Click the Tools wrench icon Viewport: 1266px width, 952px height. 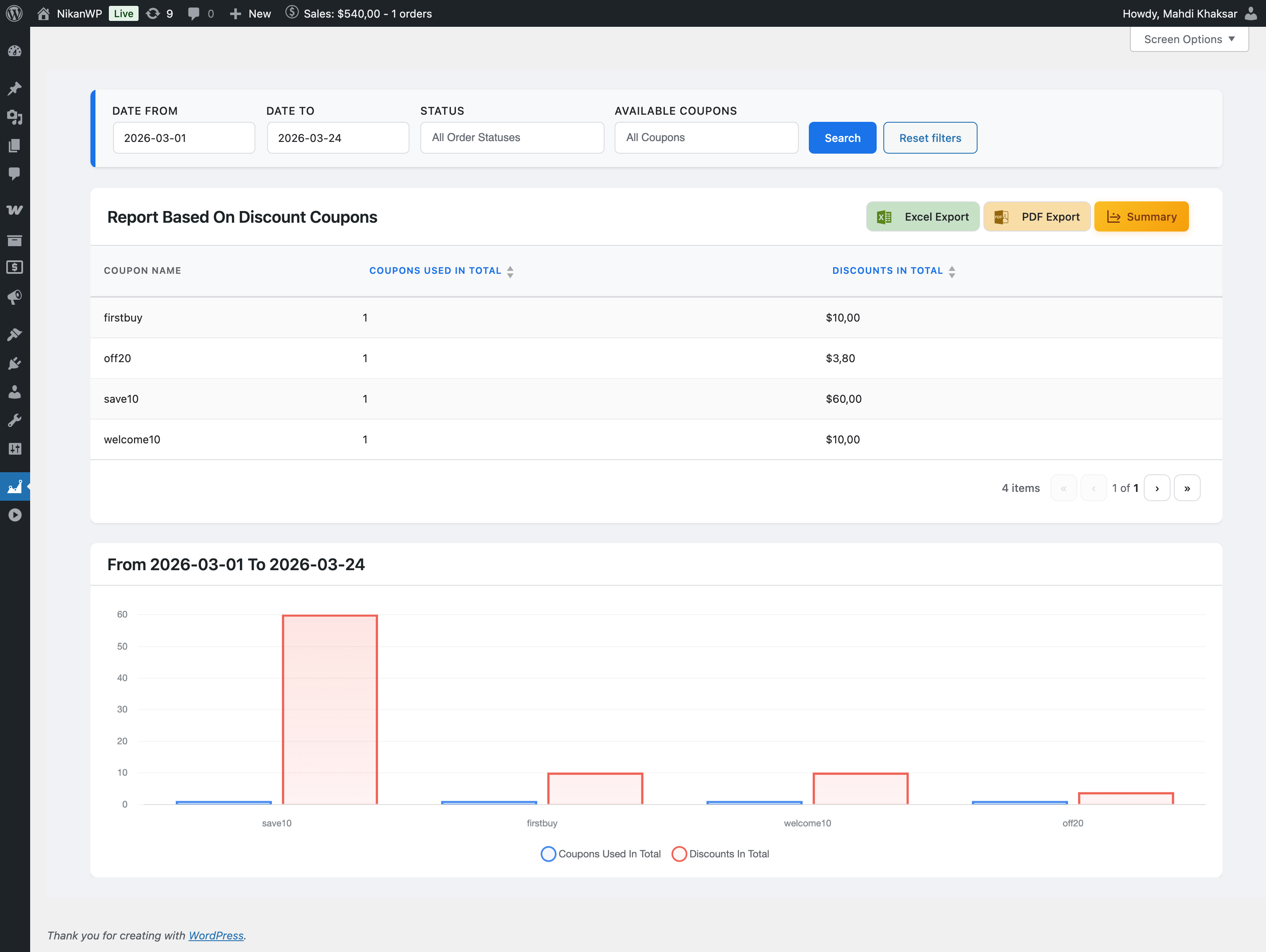coord(15,421)
